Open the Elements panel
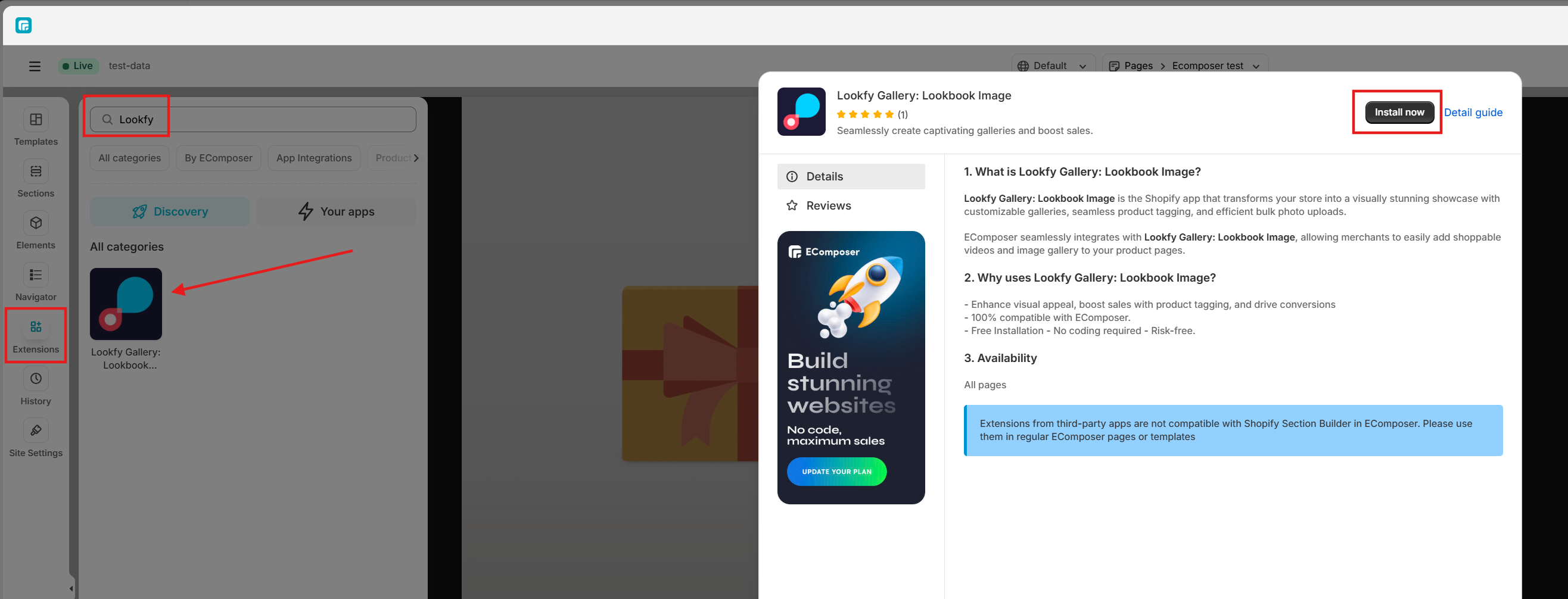The image size is (1568, 599). (36, 231)
